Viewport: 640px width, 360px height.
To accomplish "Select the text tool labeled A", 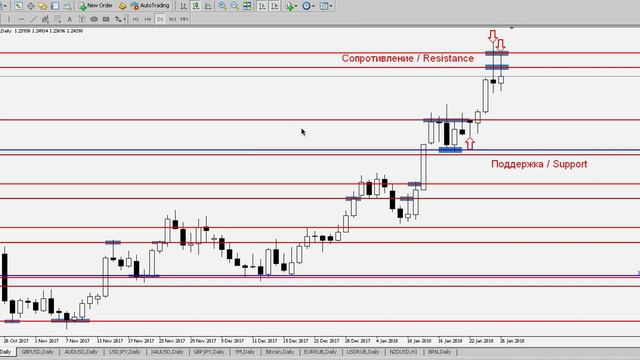I will (x=69, y=19).
